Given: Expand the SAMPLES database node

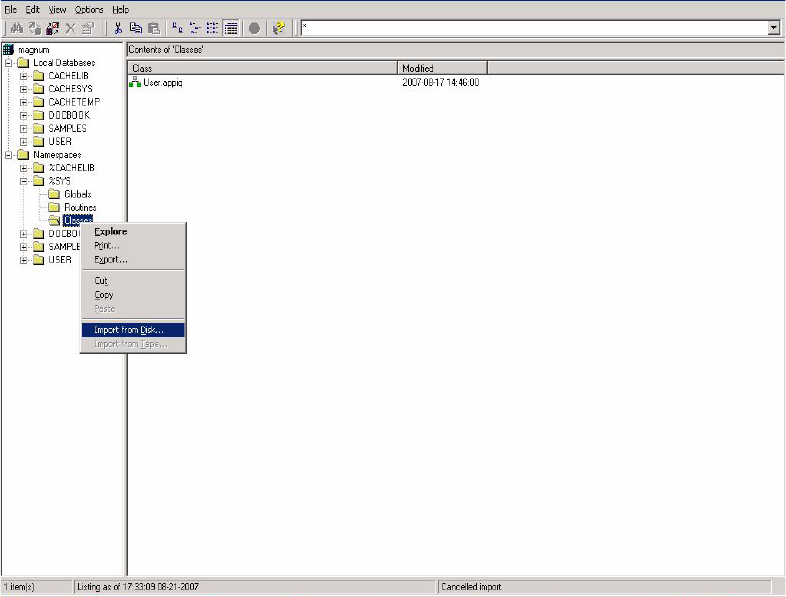Looking at the screenshot, I should 24,129.
